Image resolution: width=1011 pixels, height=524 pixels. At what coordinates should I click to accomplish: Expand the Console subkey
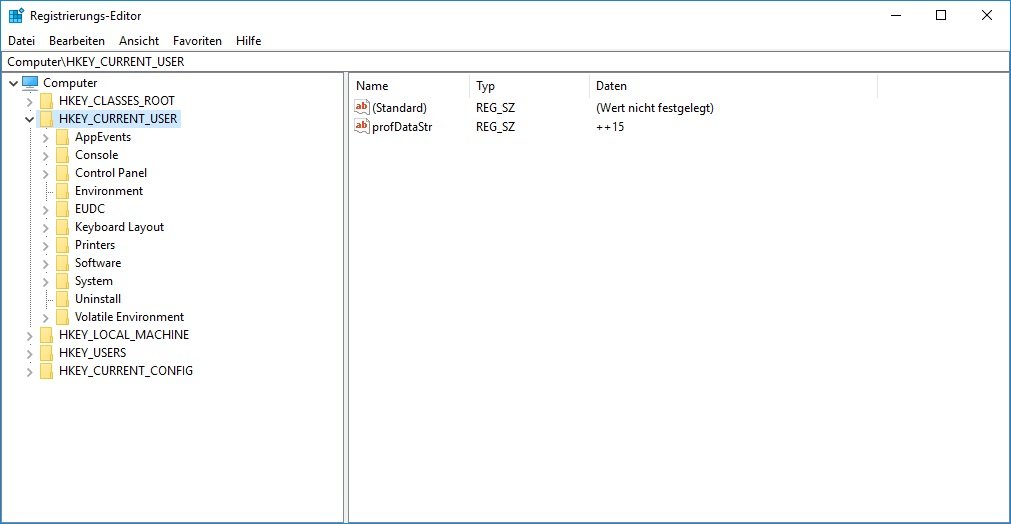coord(45,155)
